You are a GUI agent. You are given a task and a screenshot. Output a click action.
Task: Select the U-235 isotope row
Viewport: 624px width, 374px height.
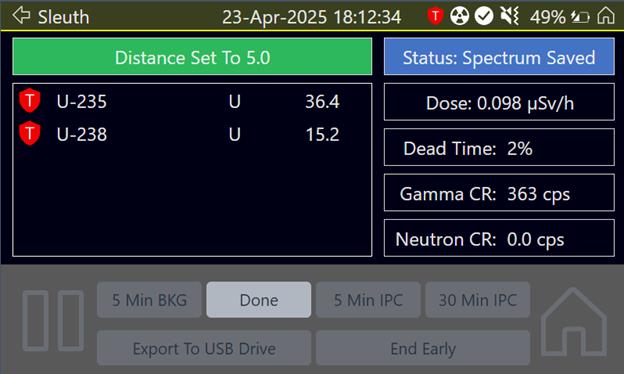pos(192,101)
